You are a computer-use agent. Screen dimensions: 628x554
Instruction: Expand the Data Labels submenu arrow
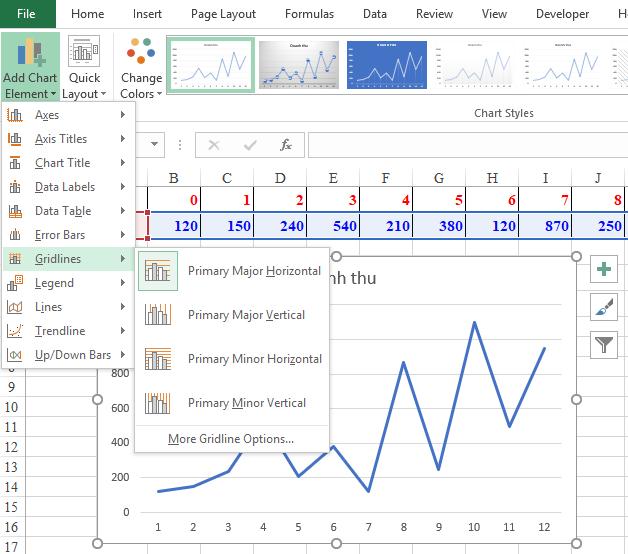(x=123, y=187)
